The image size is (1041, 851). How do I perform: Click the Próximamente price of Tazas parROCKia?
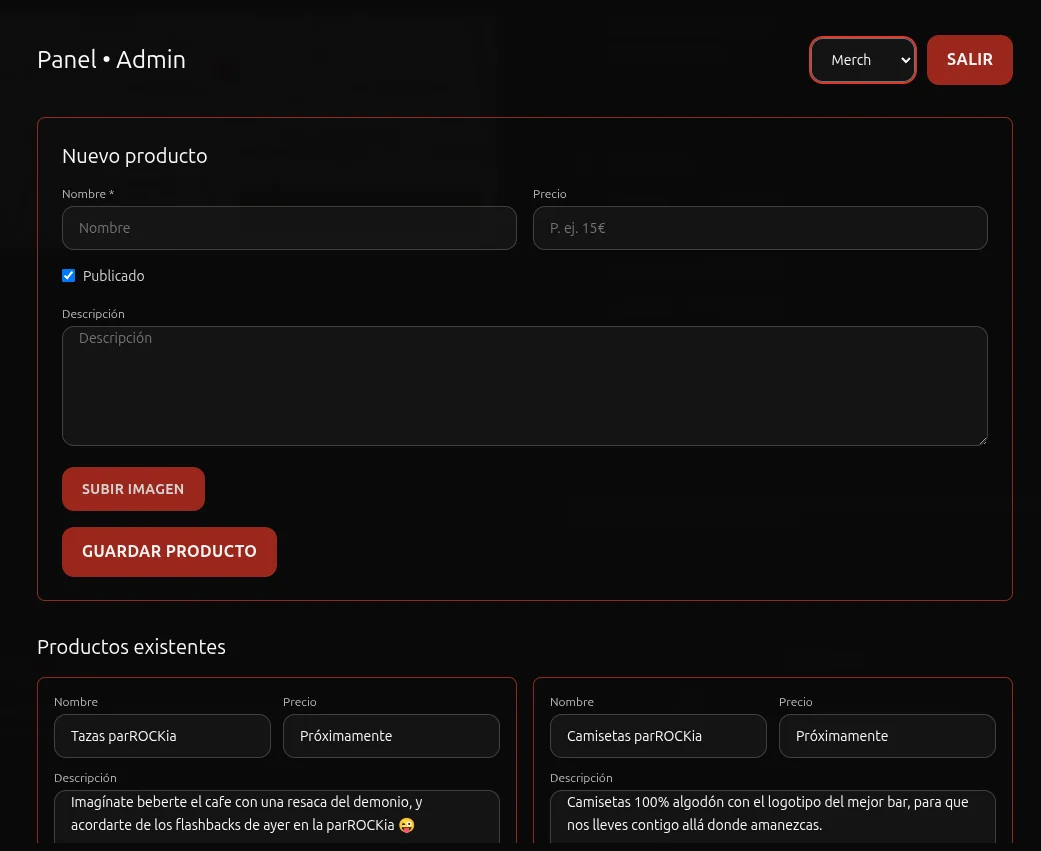tap(391, 735)
